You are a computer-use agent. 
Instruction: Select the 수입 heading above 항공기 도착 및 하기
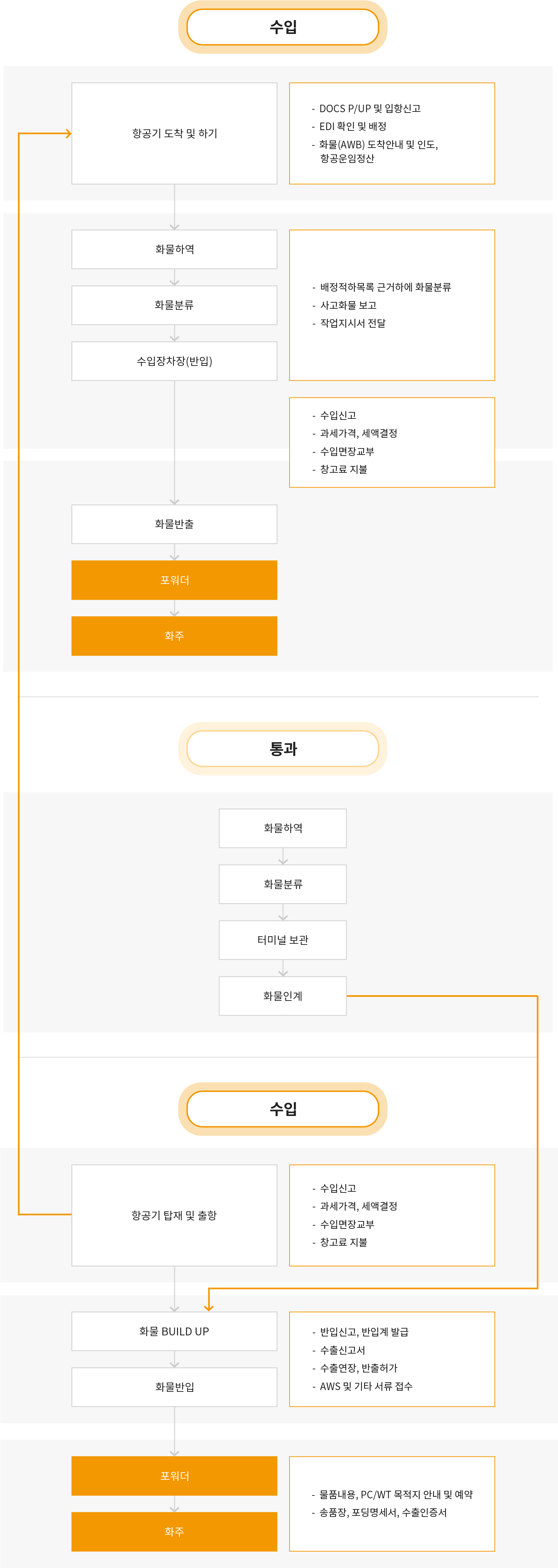(283, 27)
